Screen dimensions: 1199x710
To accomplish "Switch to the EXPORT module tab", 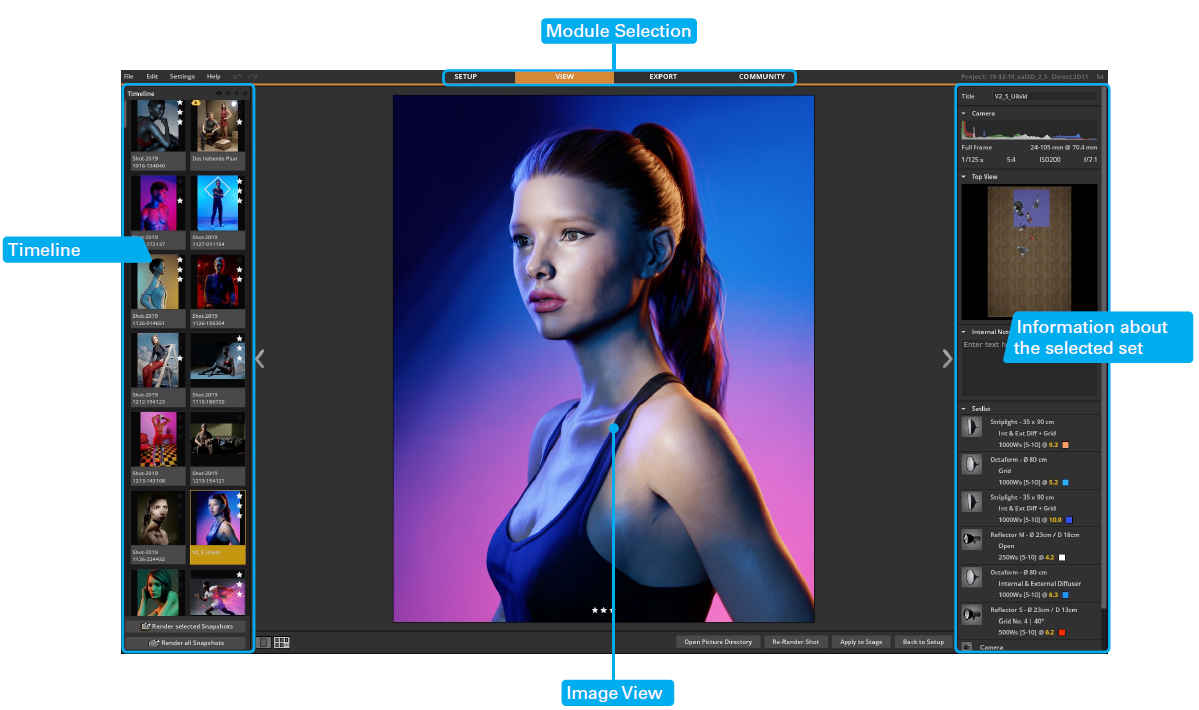I will [x=662, y=77].
